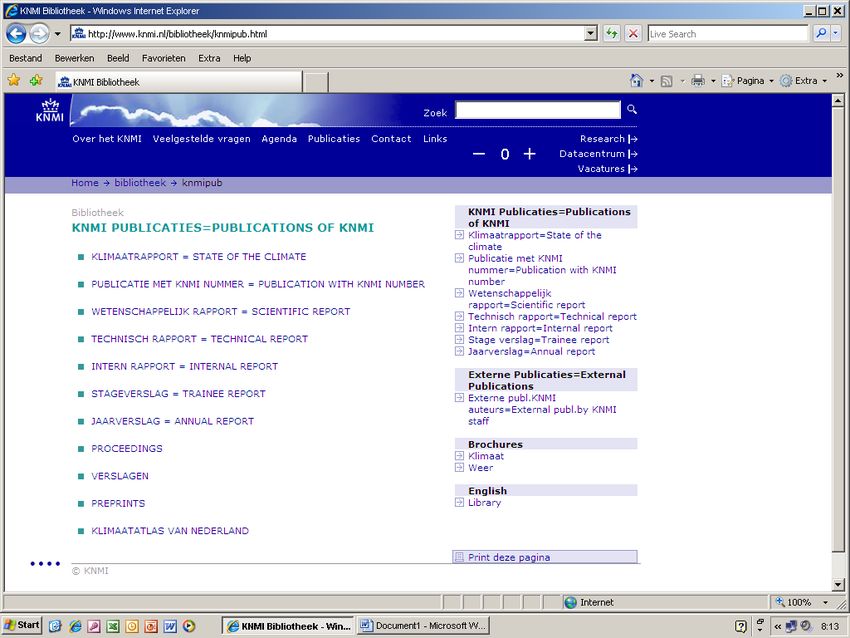Viewport: 850px width, 638px height.
Task: Open the Extra toolbar dropdown
Action: (x=804, y=81)
